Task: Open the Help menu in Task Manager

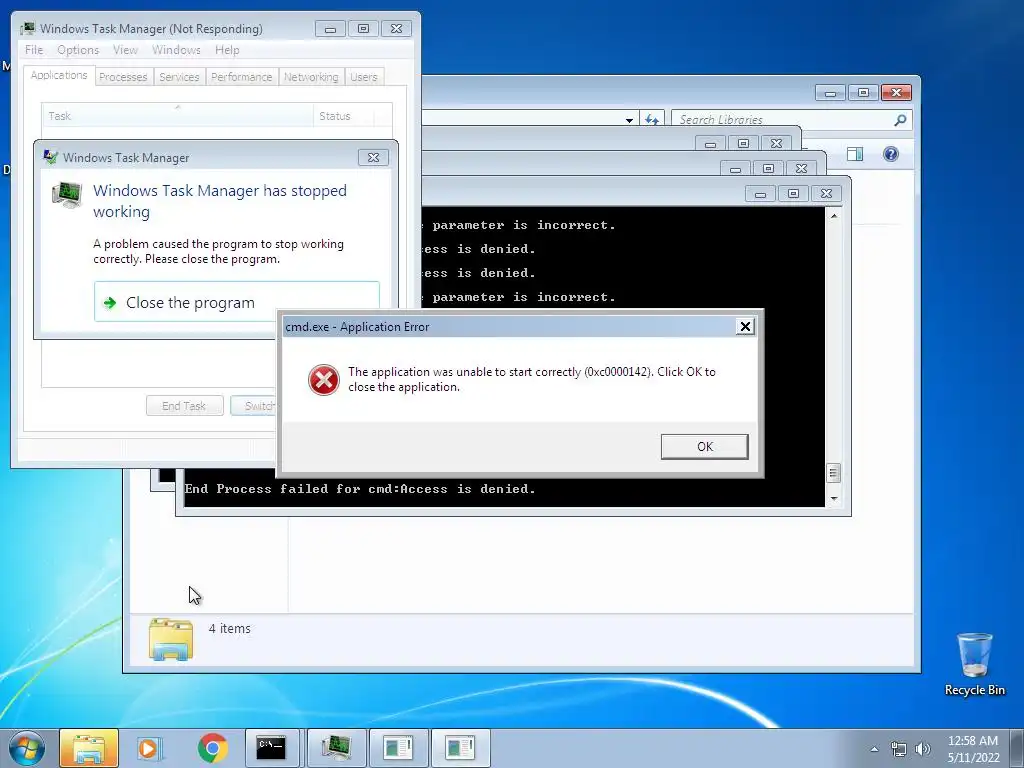Action: (227, 50)
